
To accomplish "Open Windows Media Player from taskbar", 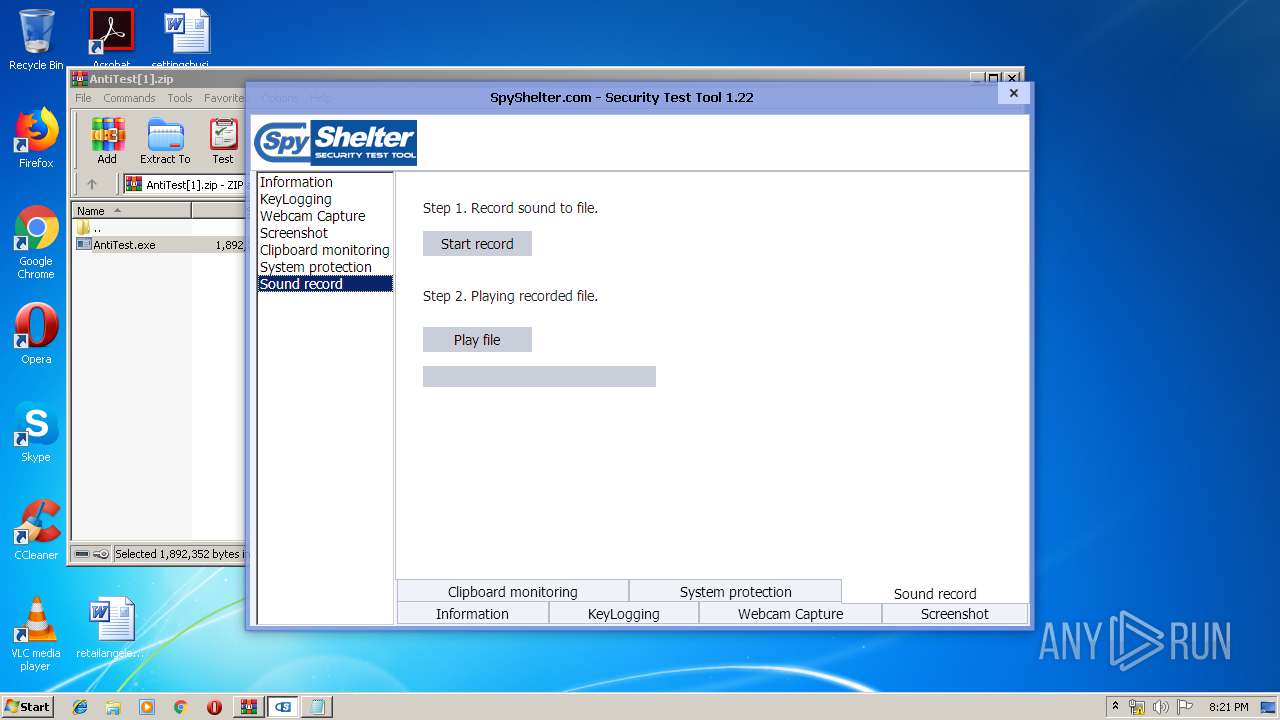I will click(147, 707).
